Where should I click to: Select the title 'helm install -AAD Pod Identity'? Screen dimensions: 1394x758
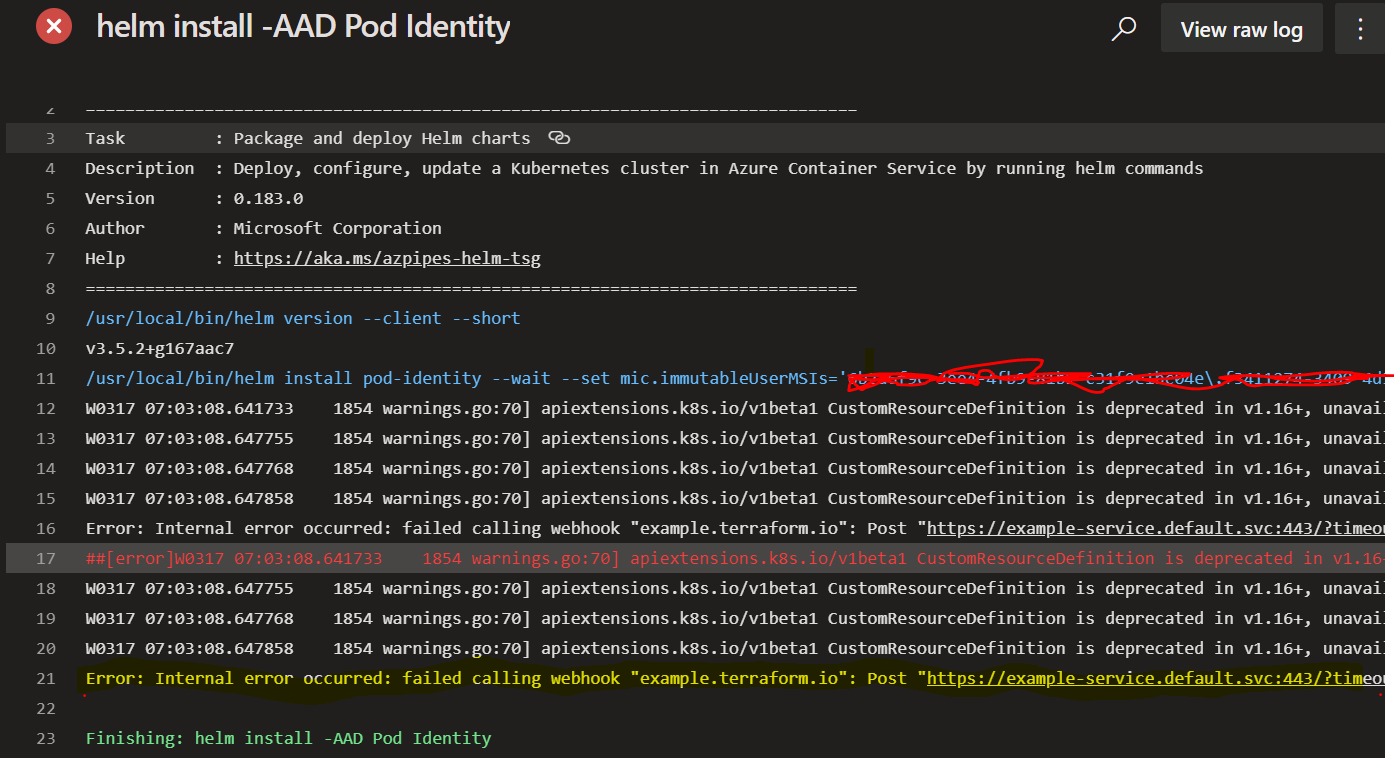(x=303, y=27)
